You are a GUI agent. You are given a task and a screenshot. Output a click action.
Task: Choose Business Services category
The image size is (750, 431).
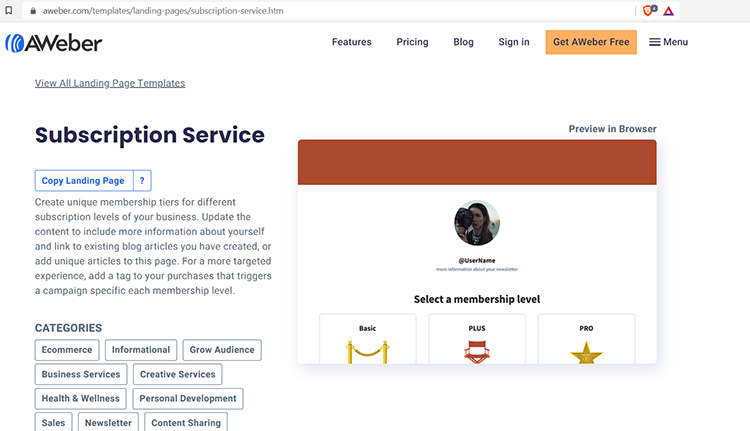pyautogui.click(x=81, y=374)
